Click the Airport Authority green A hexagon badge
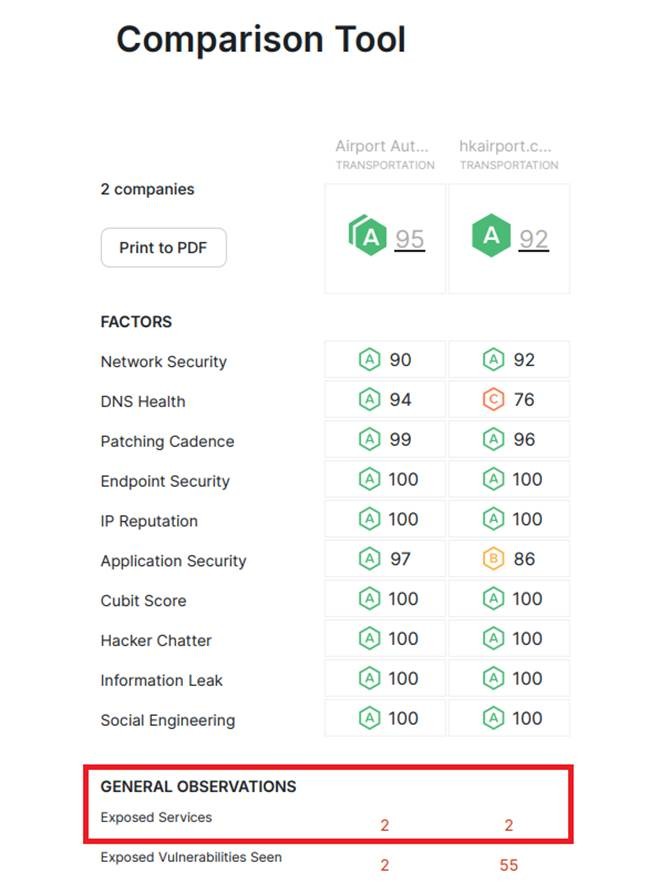The height and width of the screenshot is (896, 650). coord(367,235)
